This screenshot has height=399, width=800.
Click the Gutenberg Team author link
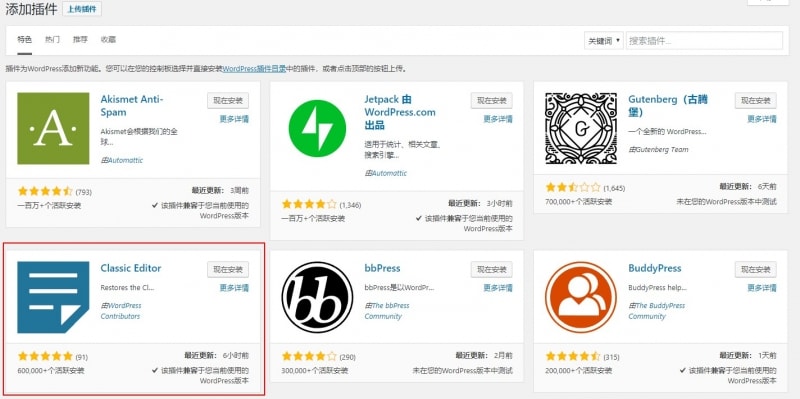[661, 149]
